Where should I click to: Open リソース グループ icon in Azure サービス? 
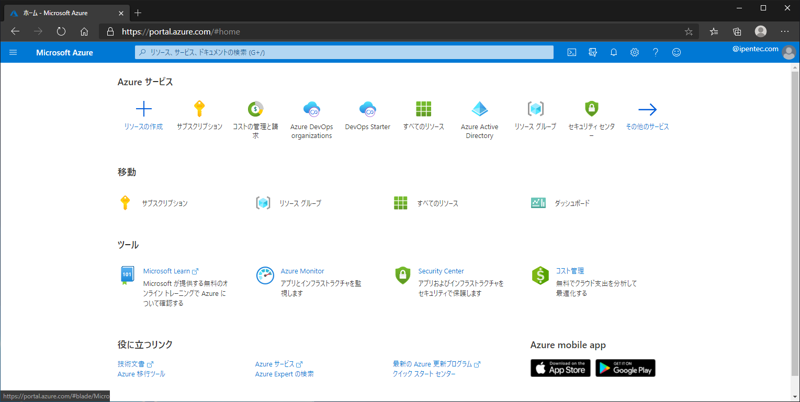535,109
